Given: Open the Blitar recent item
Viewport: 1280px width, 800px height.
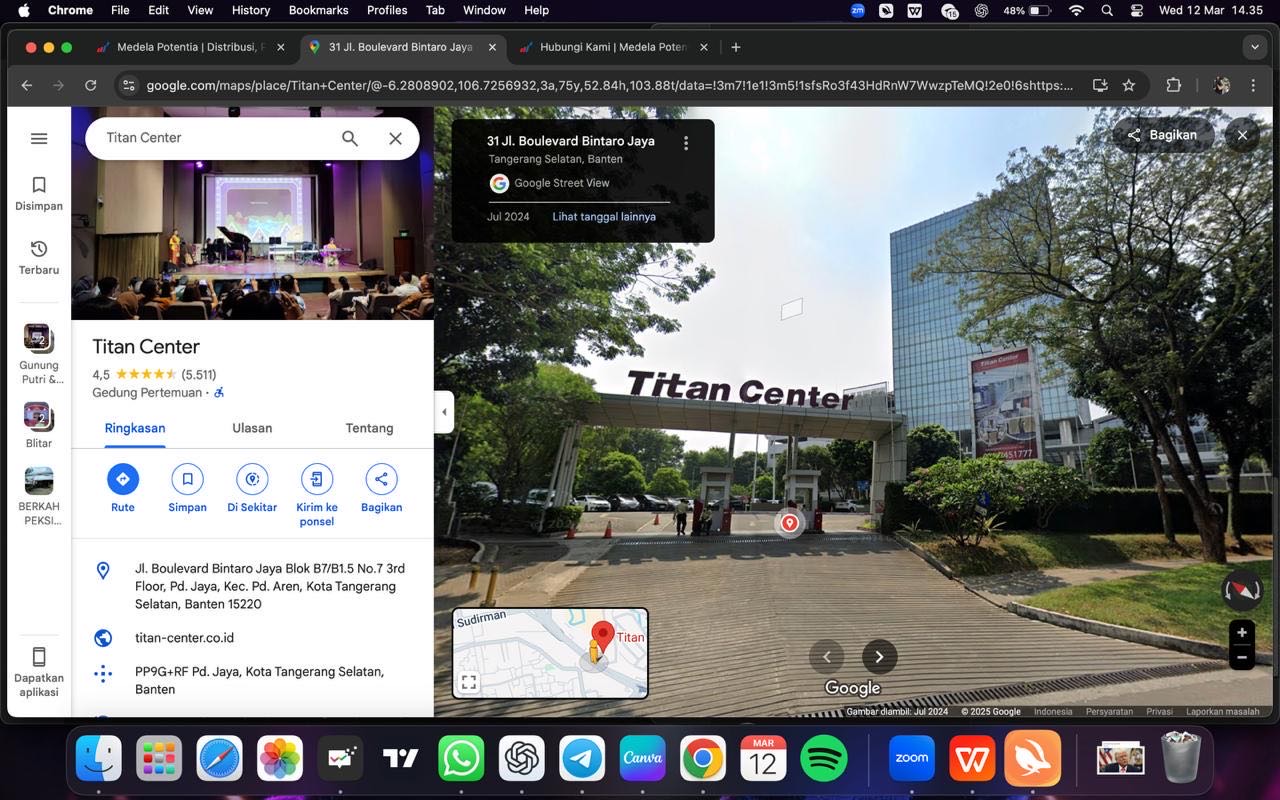Looking at the screenshot, I should click(x=39, y=425).
